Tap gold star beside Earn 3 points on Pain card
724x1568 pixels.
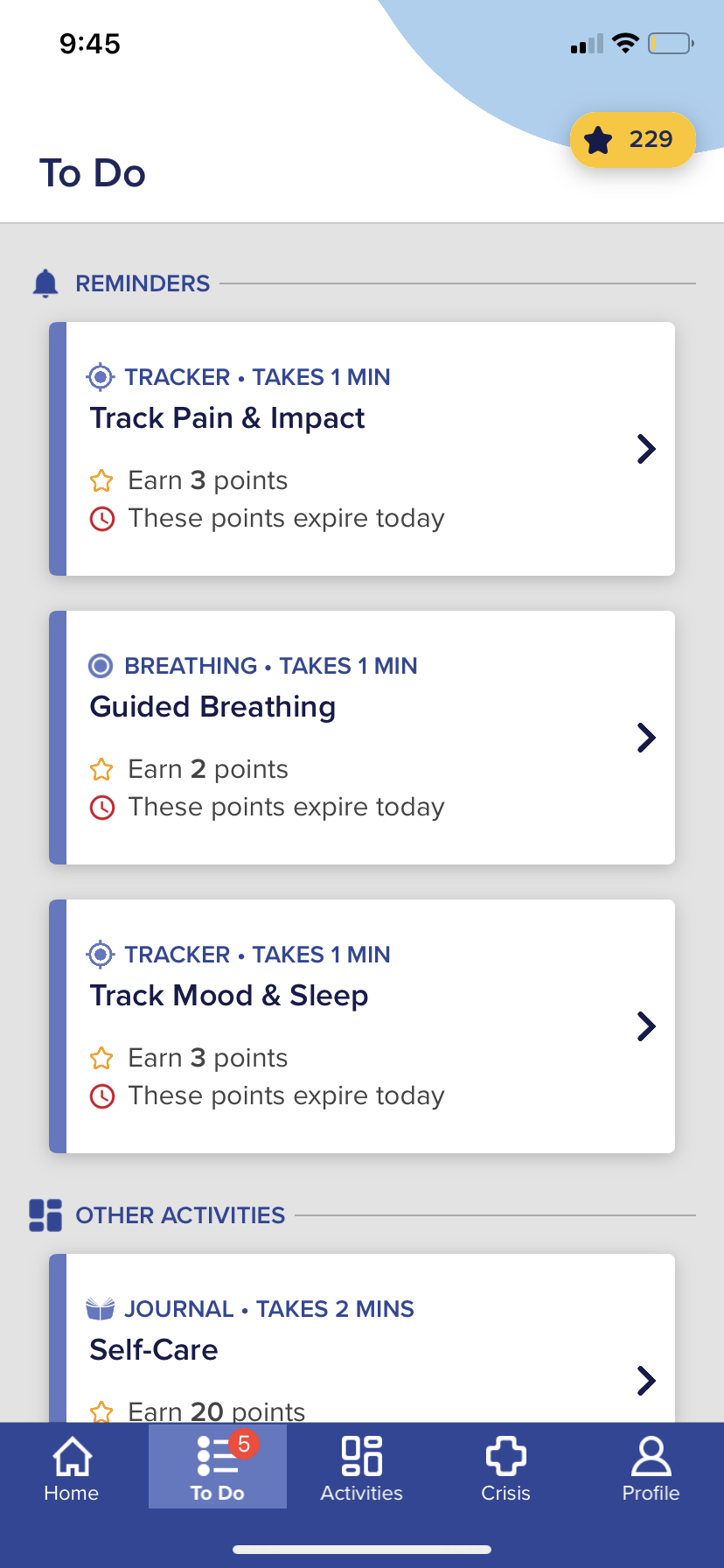tap(101, 480)
